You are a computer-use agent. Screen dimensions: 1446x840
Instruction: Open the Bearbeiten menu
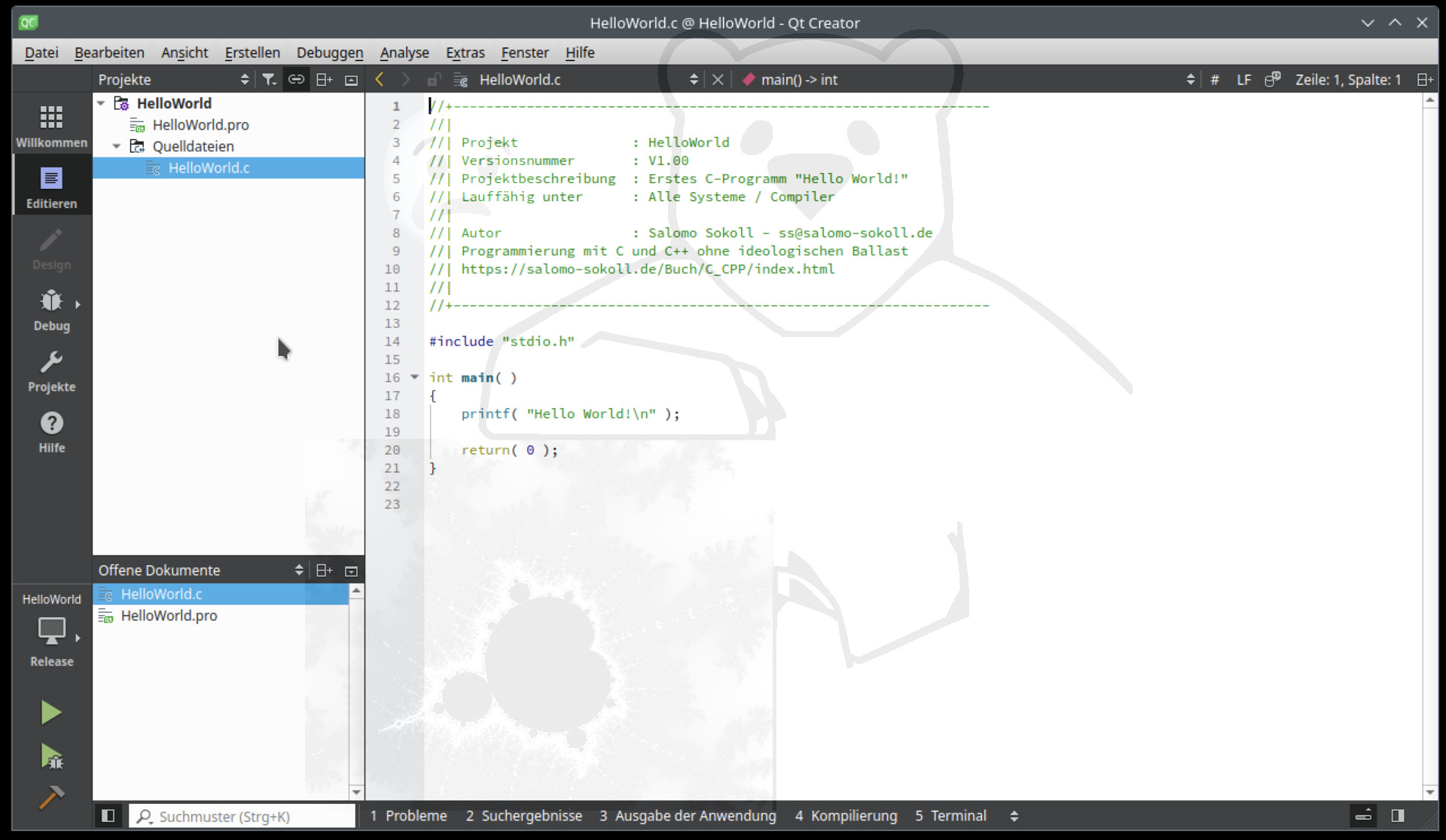[109, 53]
